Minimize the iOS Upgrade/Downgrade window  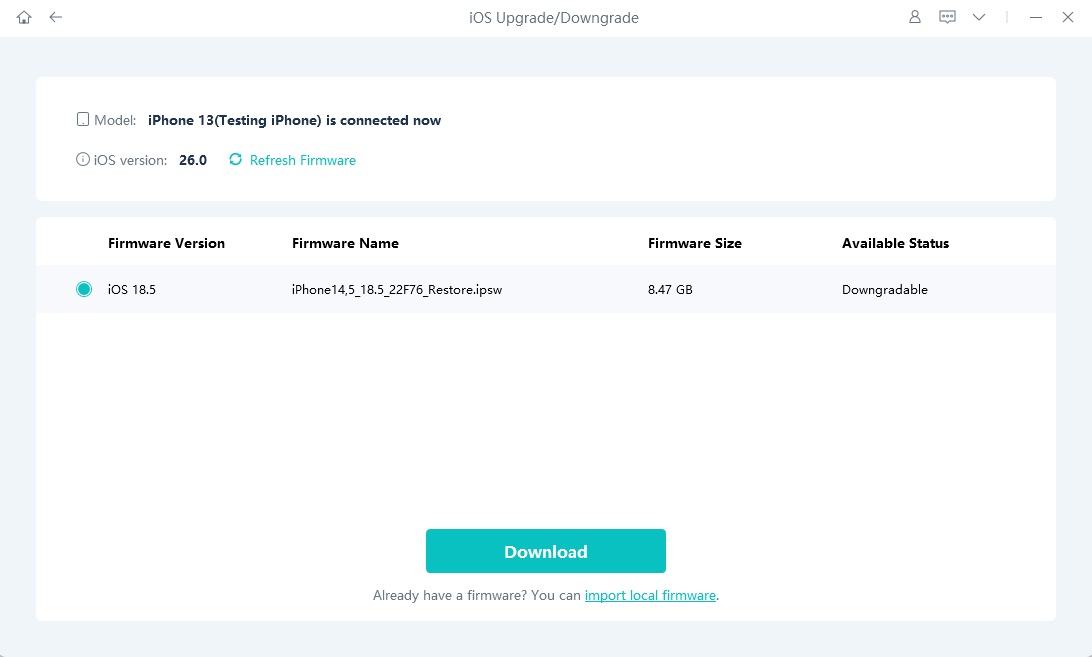click(x=1036, y=17)
